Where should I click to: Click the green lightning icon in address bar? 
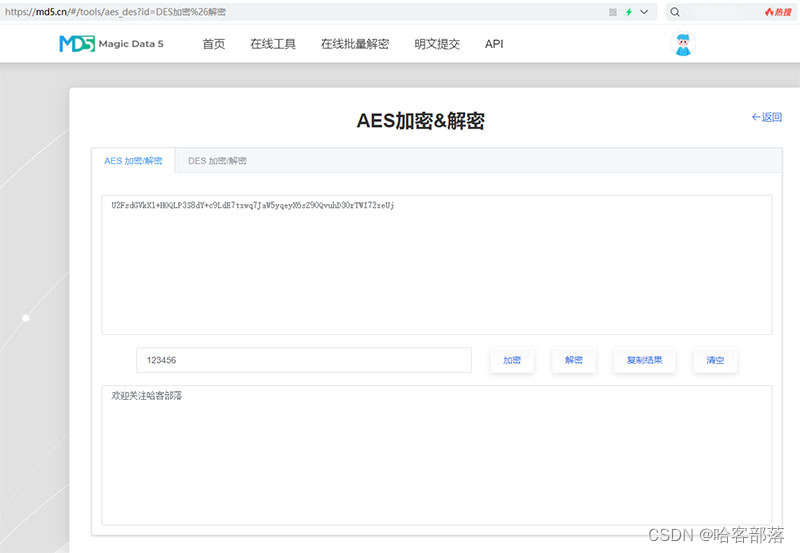[629, 12]
